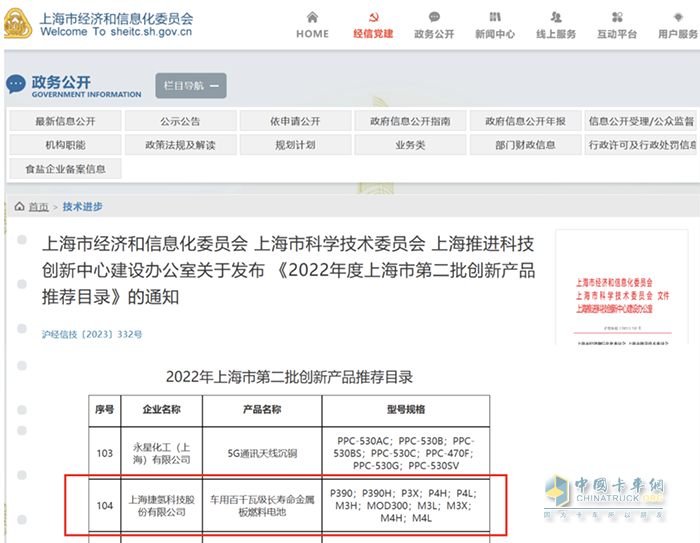Select 最新信息公开 category button
The height and width of the screenshot is (543, 700).
pos(66,121)
